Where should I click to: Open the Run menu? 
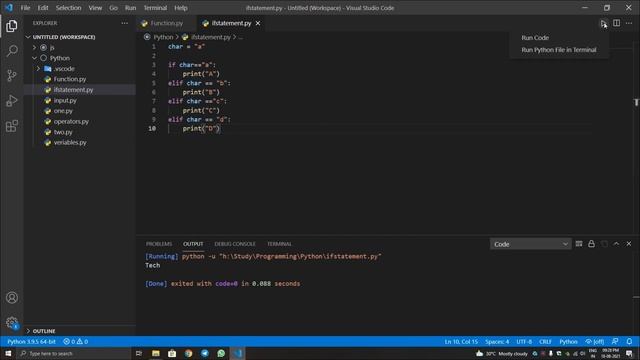(130, 8)
